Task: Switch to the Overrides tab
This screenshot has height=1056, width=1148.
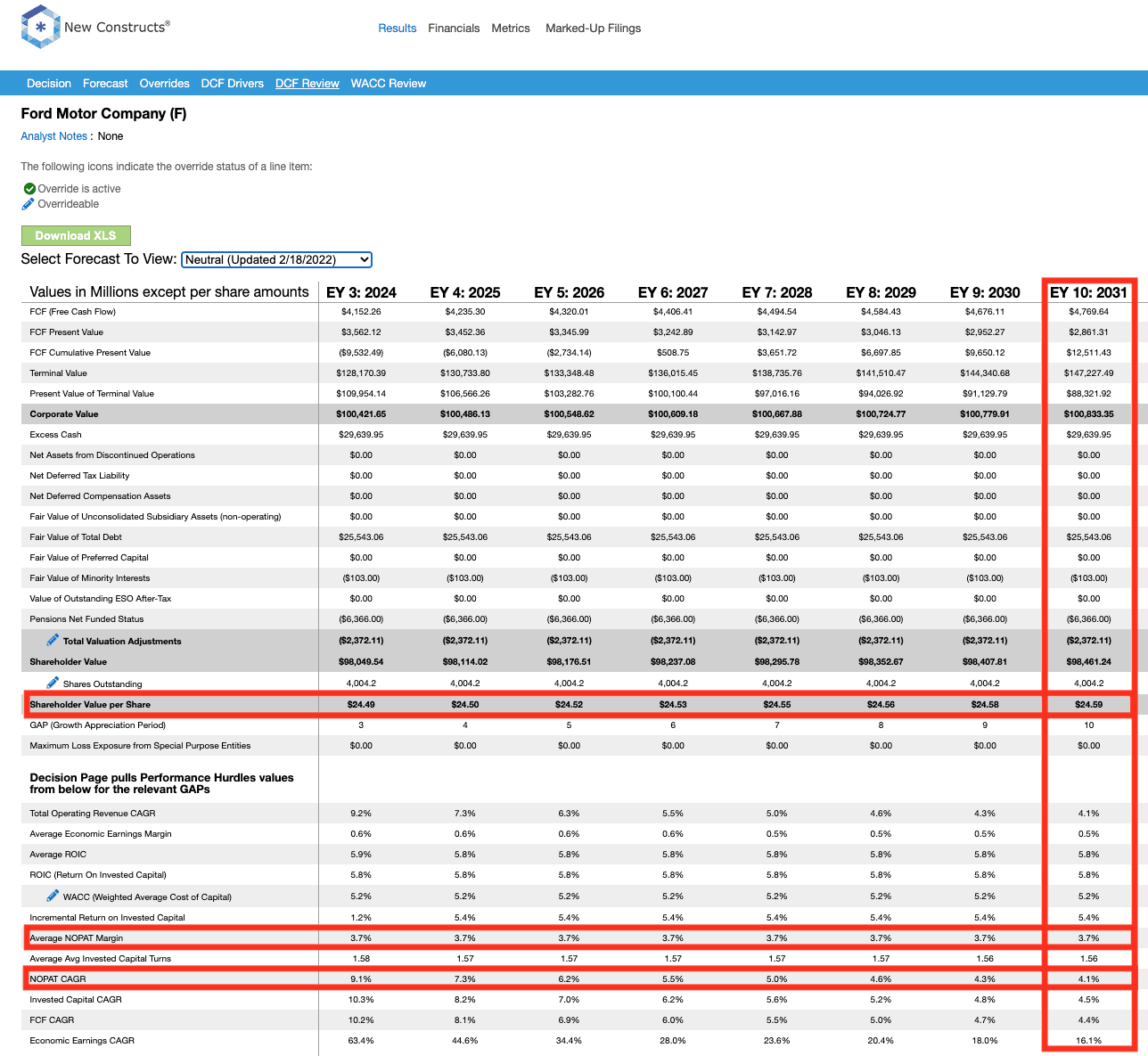Action: (165, 84)
